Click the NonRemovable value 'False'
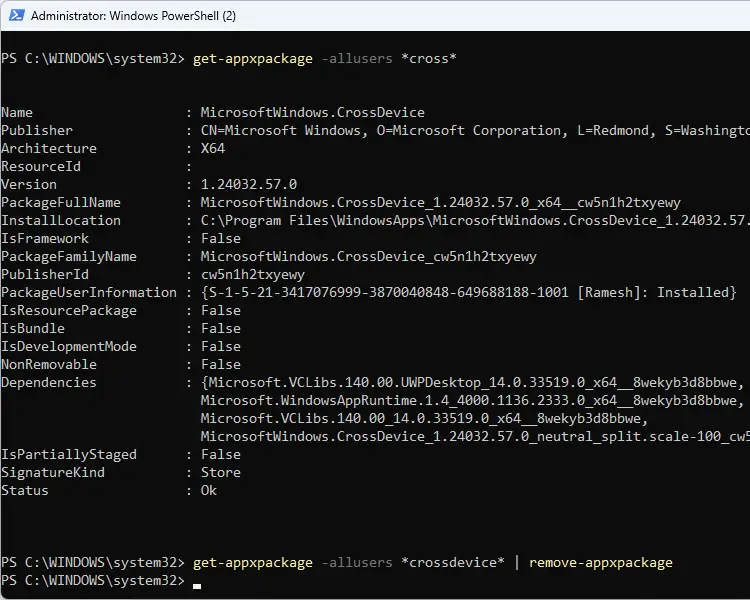The height and width of the screenshot is (600, 750). [x=221, y=365]
